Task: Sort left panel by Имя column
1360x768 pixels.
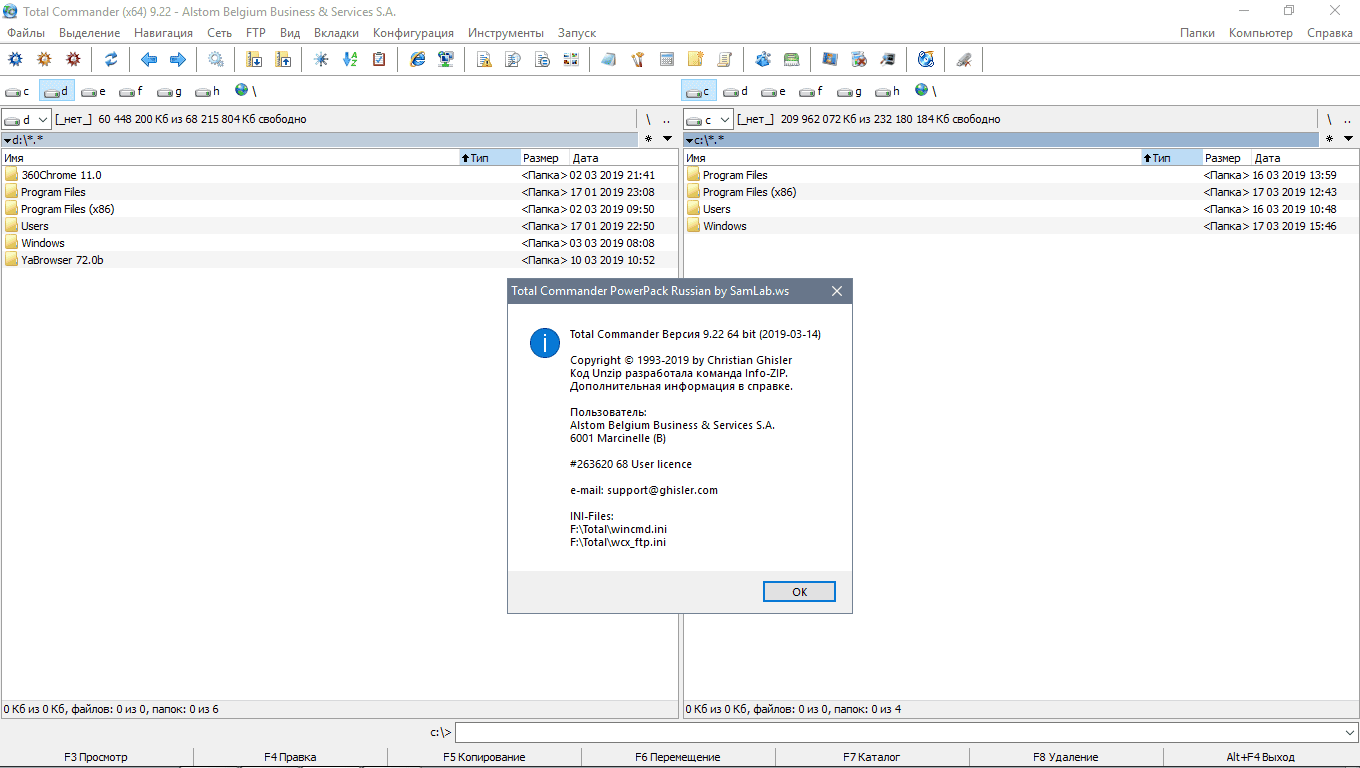Action: click(x=230, y=158)
